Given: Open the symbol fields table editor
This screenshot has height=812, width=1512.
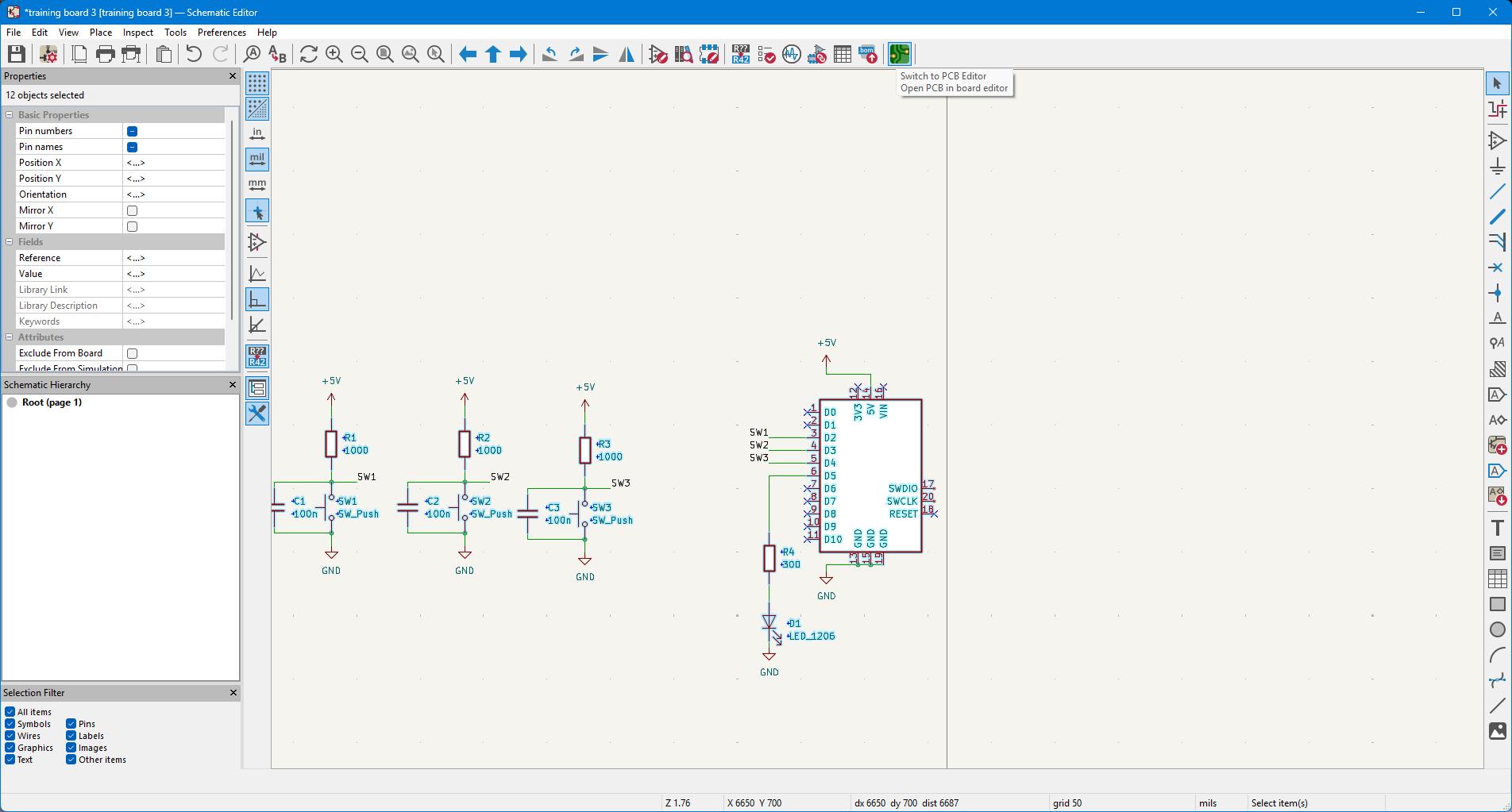Looking at the screenshot, I should pyautogui.click(x=843, y=54).
